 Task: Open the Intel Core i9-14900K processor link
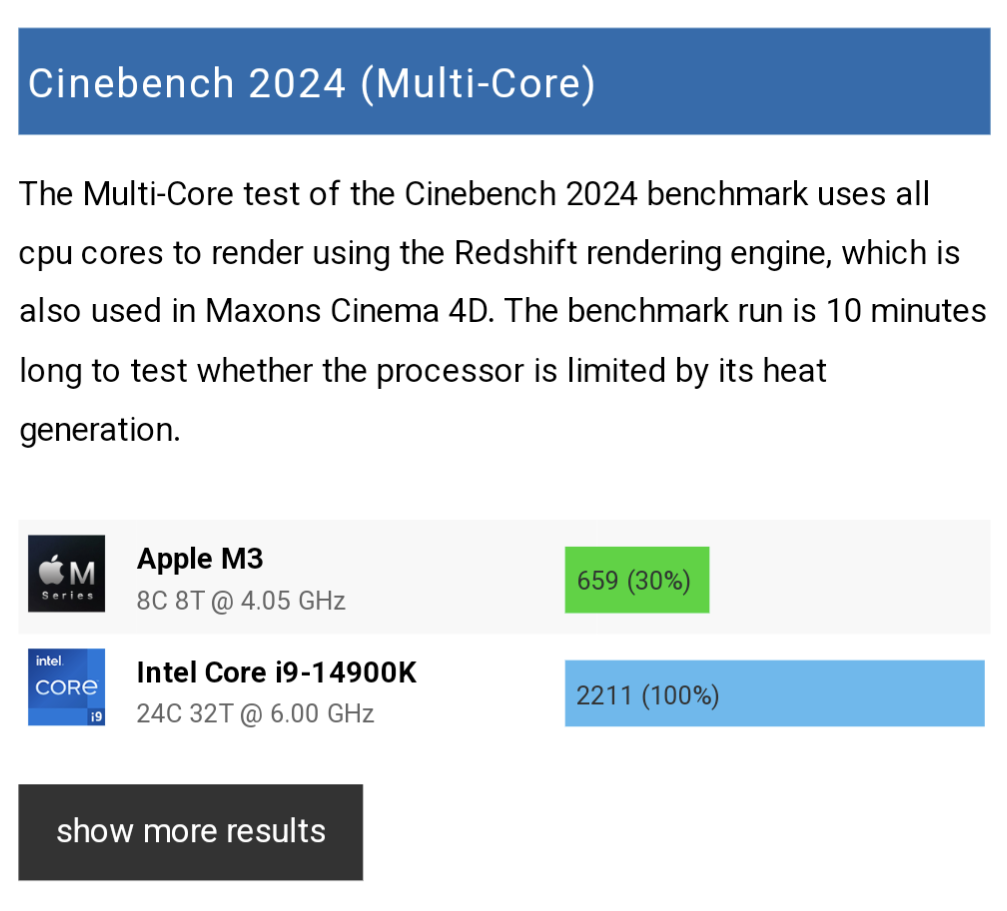(x=276, y=672)
